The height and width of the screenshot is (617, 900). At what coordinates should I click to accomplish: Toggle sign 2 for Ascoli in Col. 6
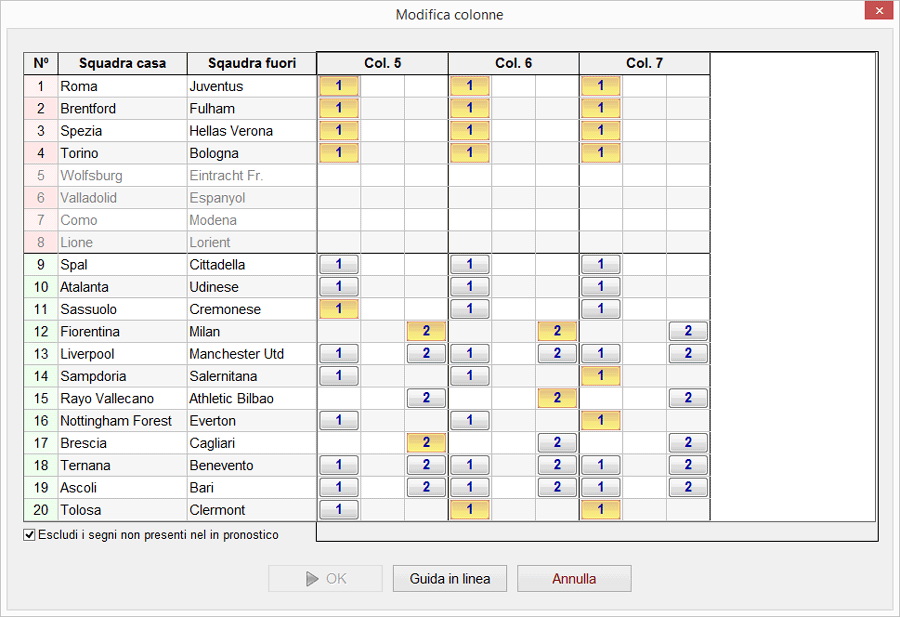[557, 488]
